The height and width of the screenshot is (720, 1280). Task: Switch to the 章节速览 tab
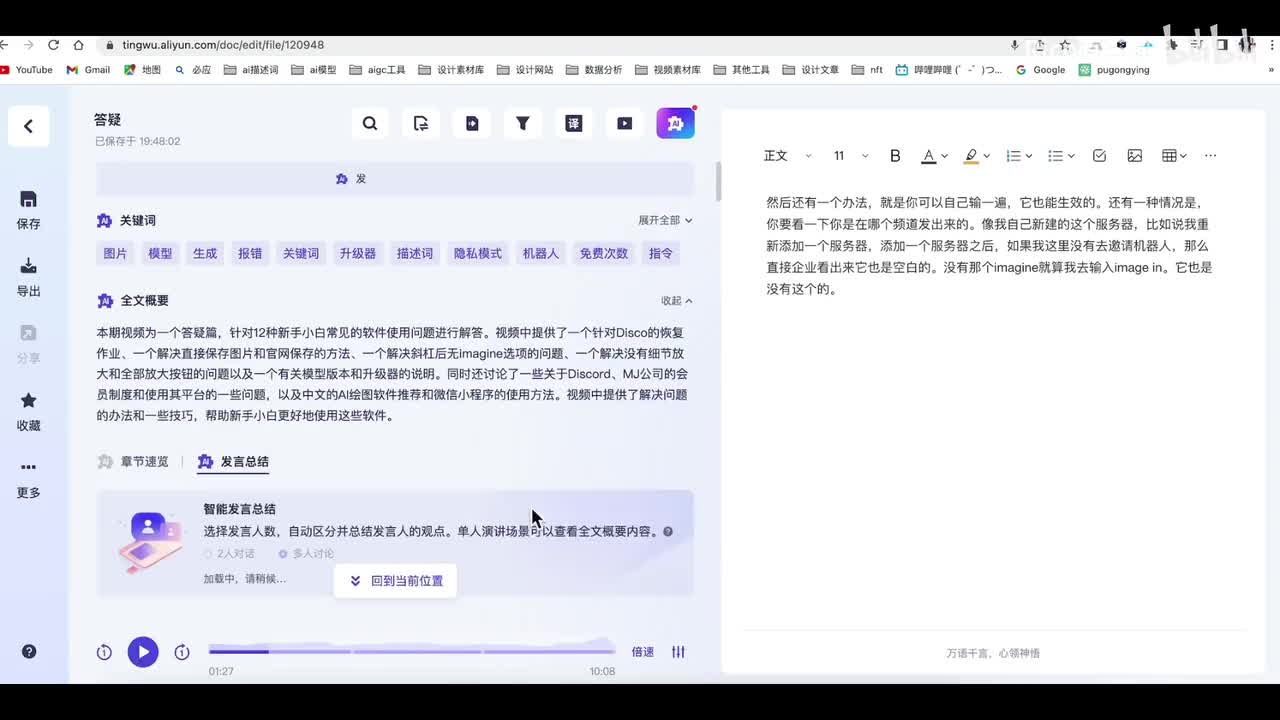(134, 462)
